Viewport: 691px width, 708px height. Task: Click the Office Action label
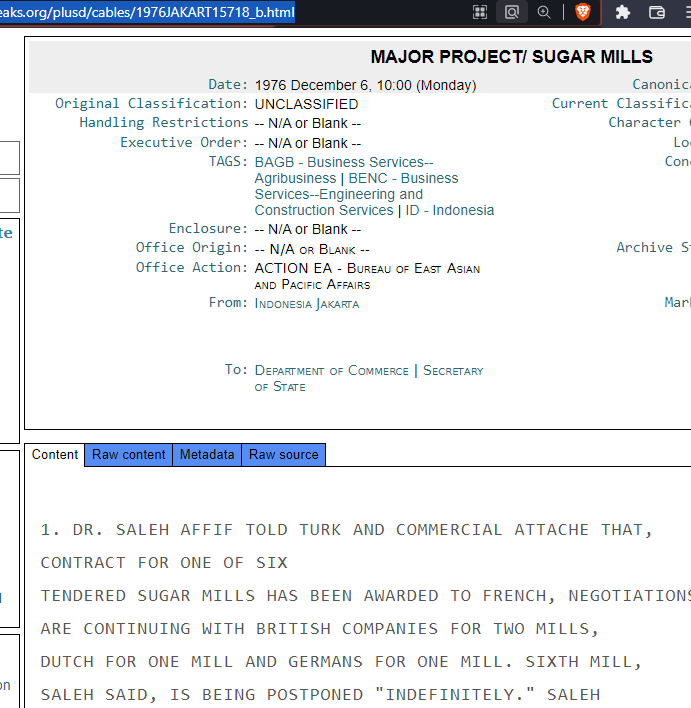(x=192, y=268)
